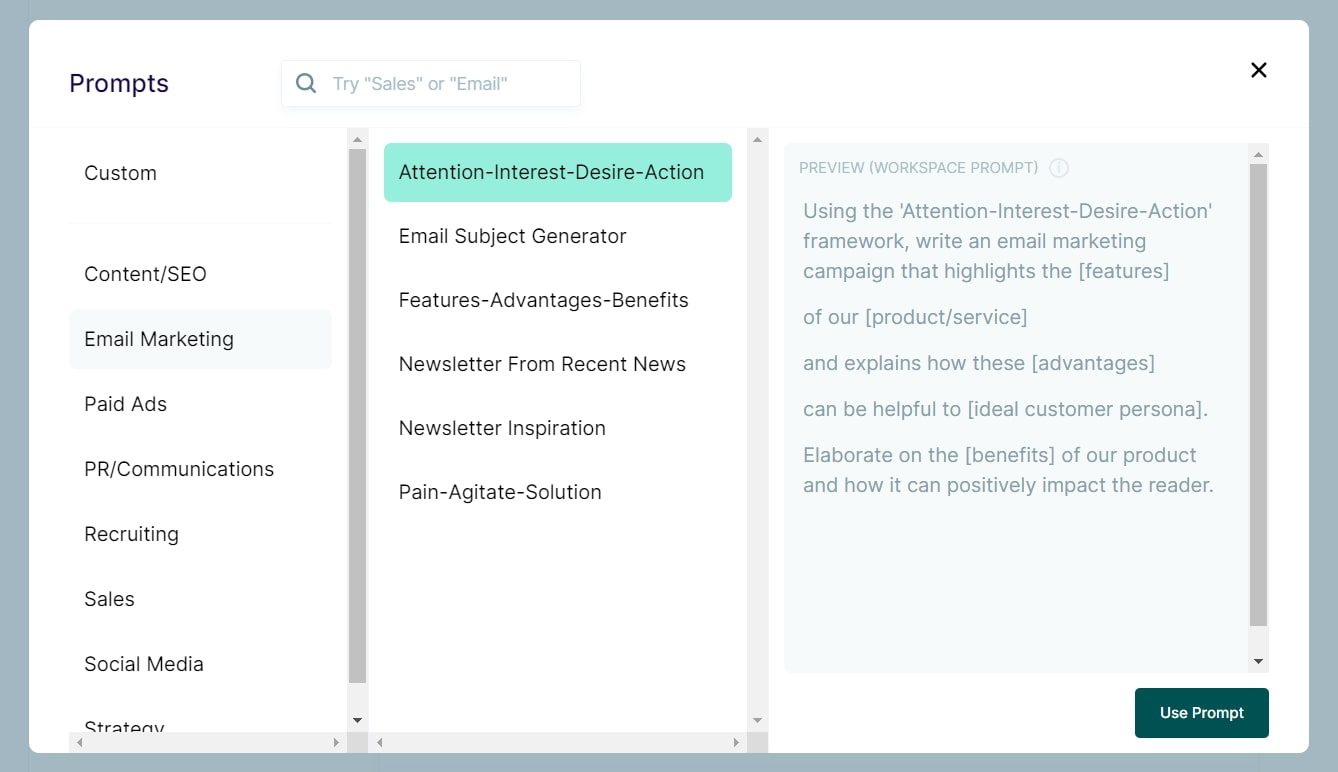Switch to the Social Media category
Viewport: 1338px width, 772px height.
click(x=143, y=664)
